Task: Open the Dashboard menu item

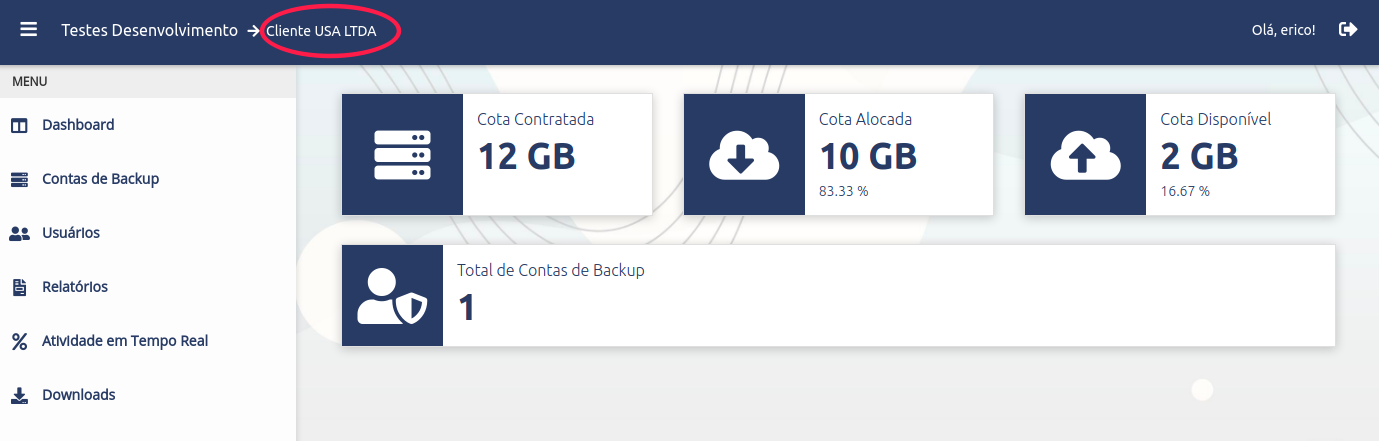Action: [x=78, y=125]
